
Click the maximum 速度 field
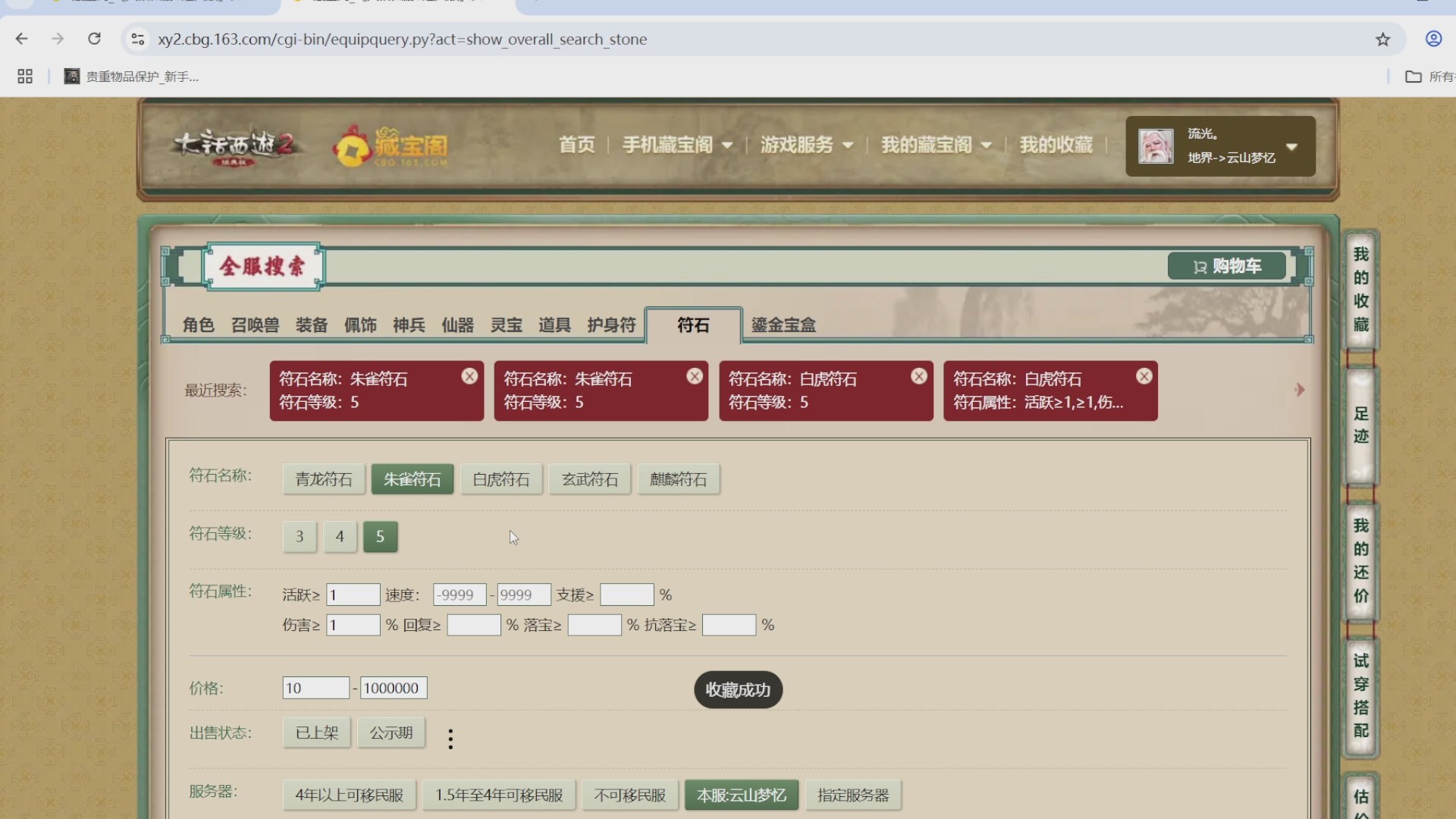(x=524, y=595)
